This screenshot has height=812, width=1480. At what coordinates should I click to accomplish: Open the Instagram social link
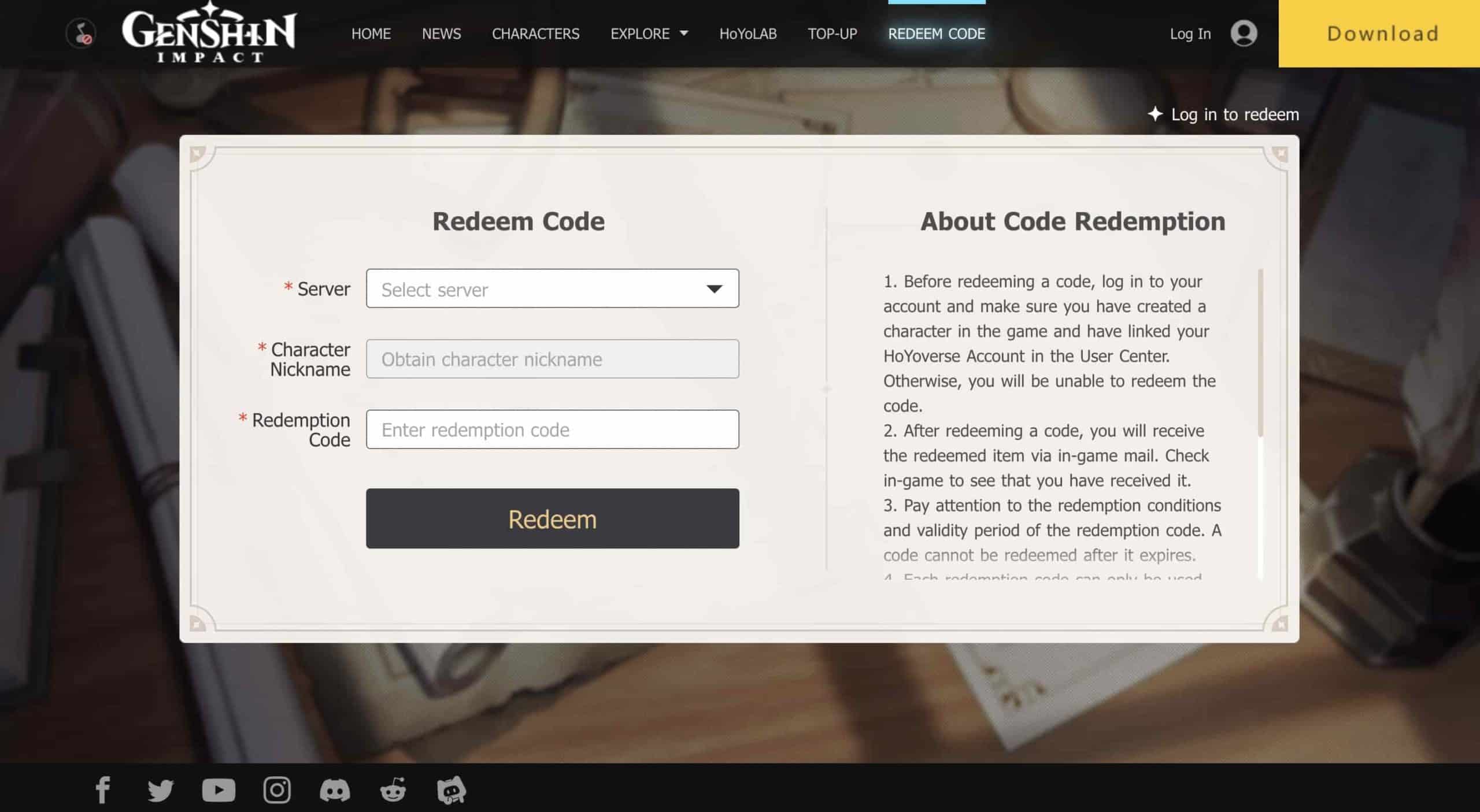point(277,790)
